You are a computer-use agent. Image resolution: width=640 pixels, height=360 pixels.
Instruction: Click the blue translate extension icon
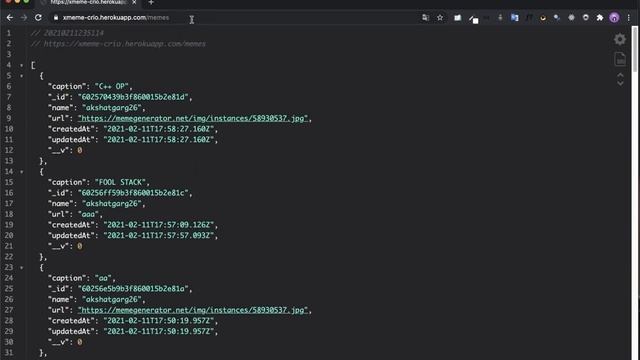[x=514, y=18]
